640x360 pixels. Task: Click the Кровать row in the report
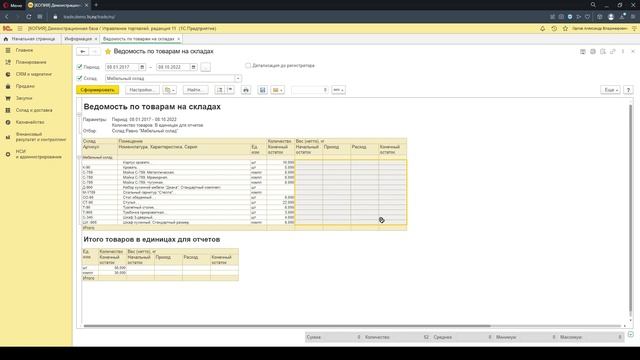click(244, 167)
